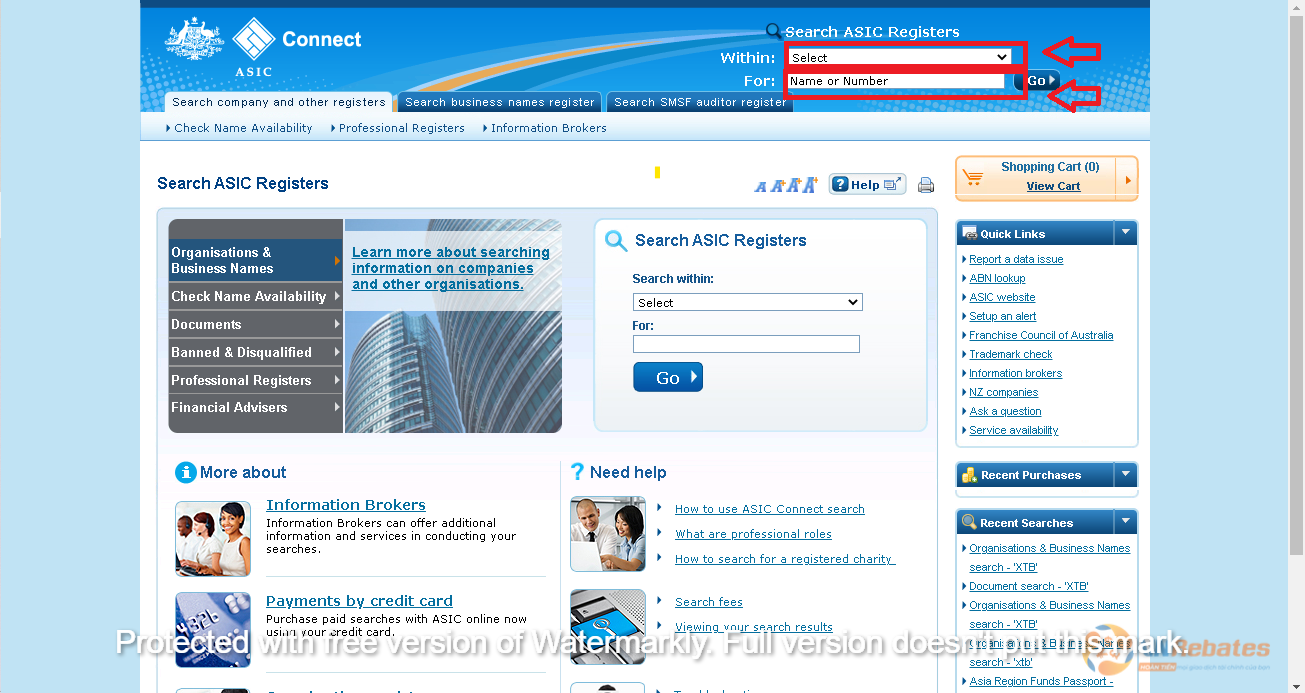
Task: Open the Search within Select dropdown
Action: 747,302
